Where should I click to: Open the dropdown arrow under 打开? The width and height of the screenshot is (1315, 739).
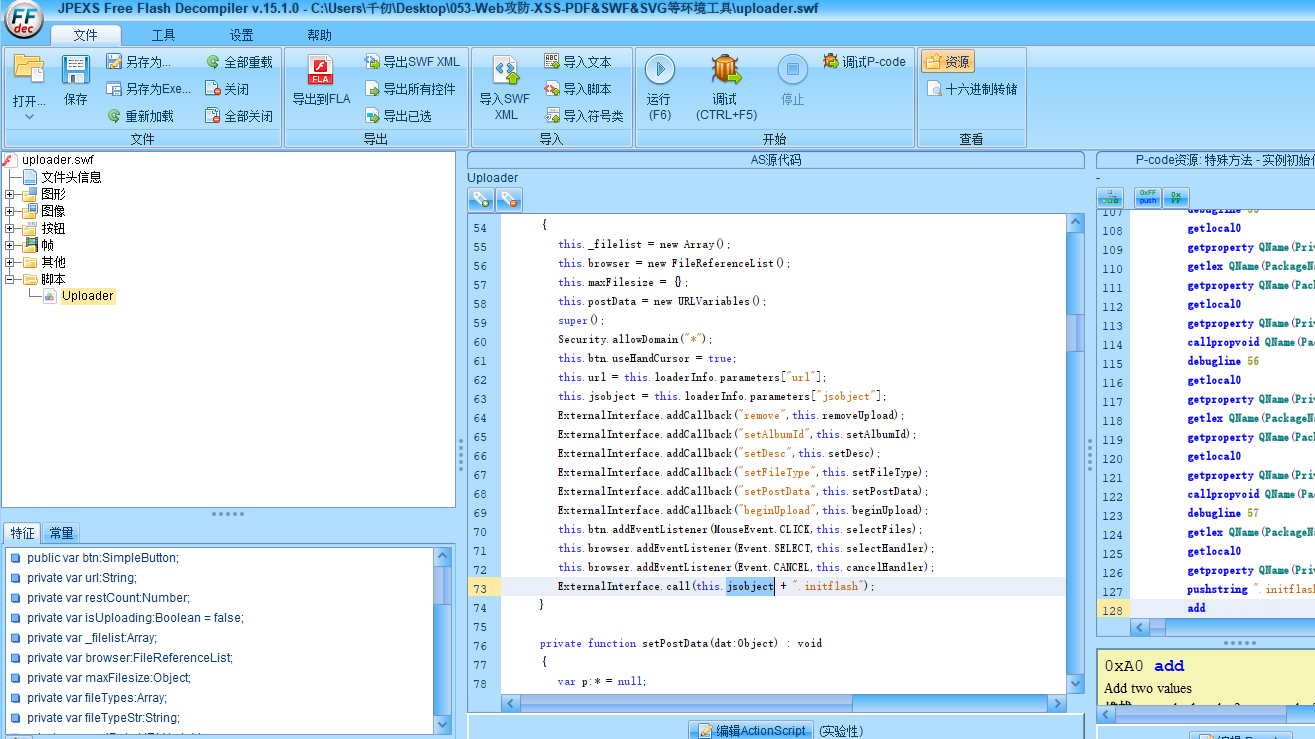(29, 117)
